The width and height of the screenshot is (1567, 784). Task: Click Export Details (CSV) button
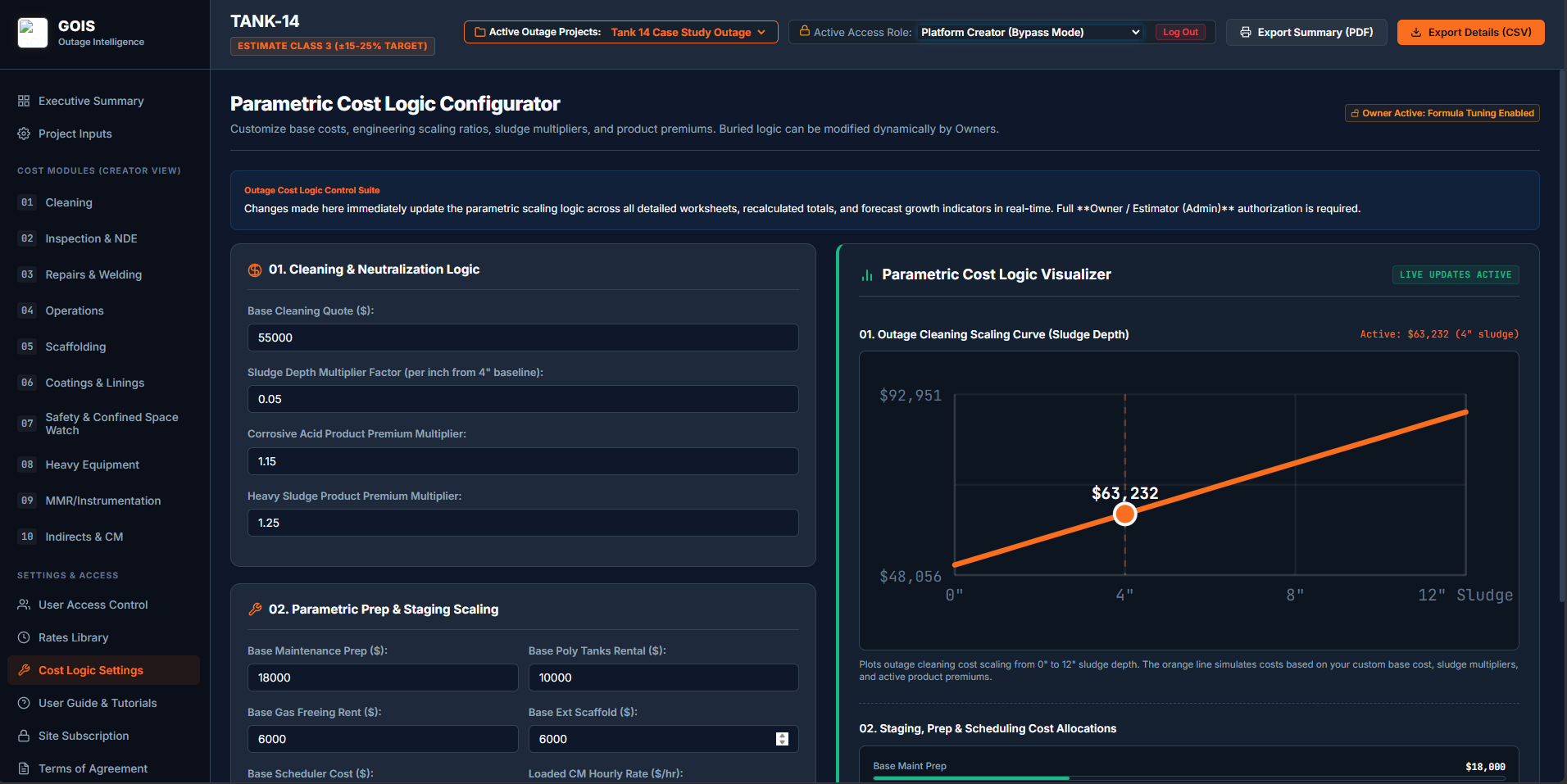[x=1470, y=32]
